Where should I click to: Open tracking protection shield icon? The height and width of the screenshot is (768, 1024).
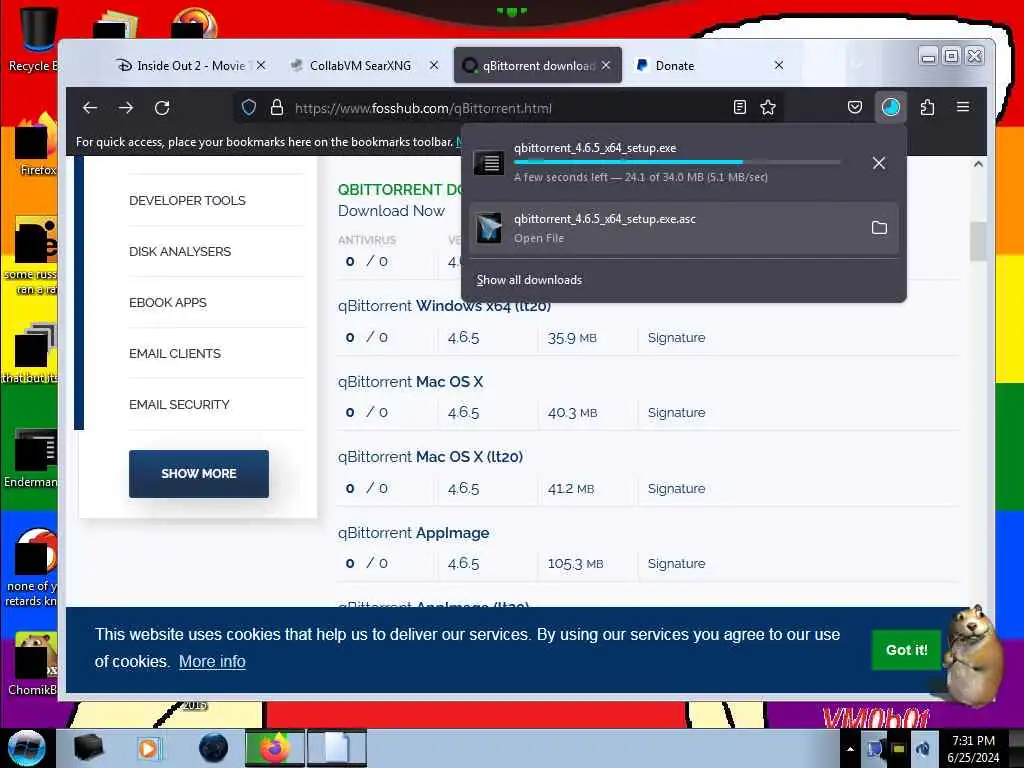click(x=249, y=108)
